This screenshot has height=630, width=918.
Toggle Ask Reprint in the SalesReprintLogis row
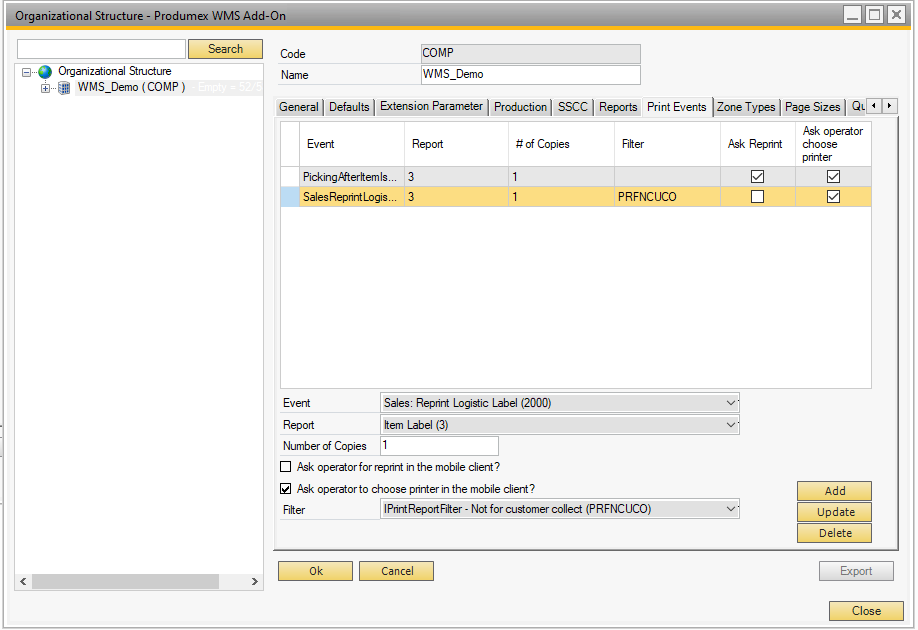pyautogui.click(x=757, y=197)
